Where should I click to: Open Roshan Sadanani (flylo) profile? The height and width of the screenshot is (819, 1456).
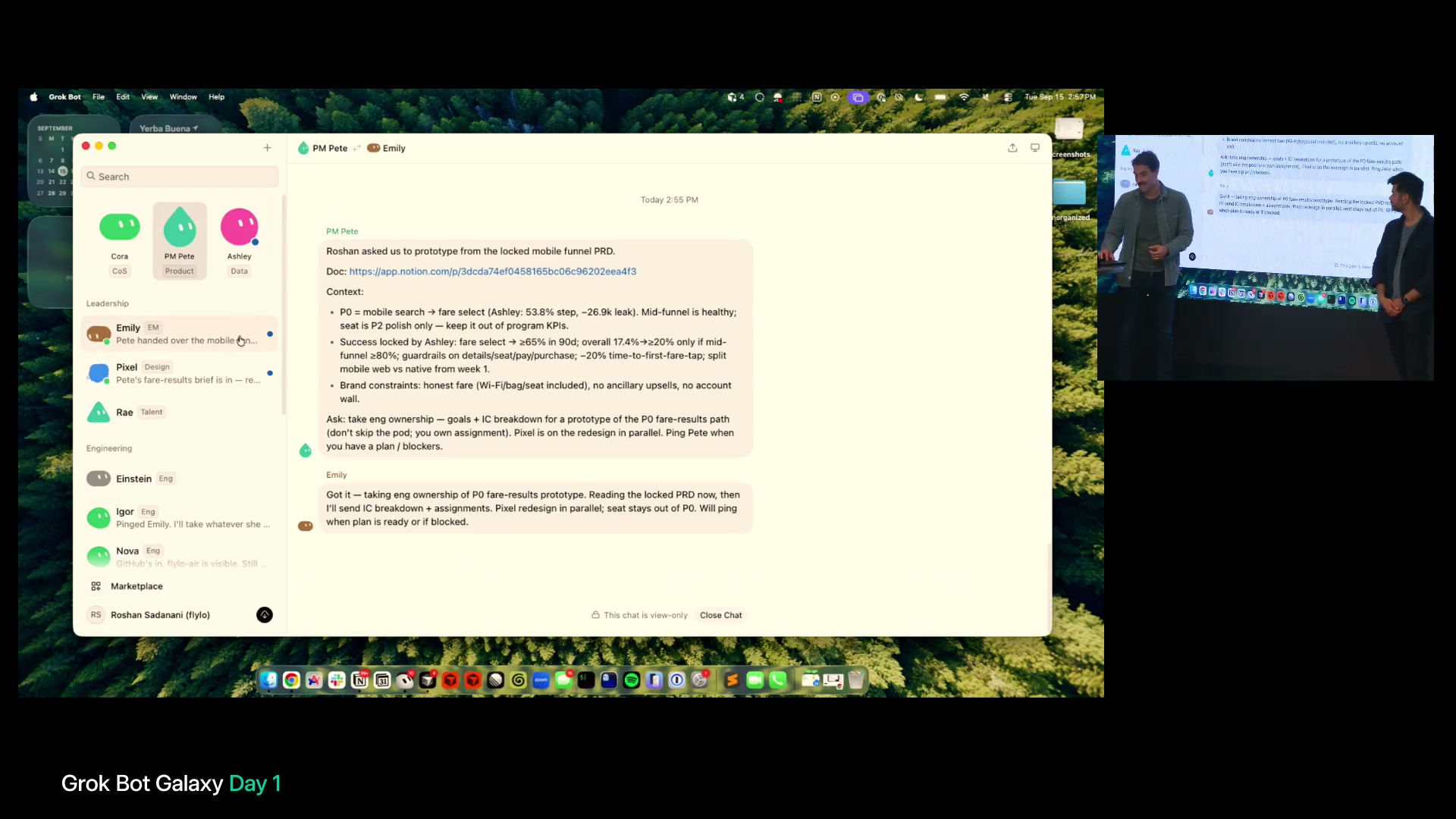point(160,615)
